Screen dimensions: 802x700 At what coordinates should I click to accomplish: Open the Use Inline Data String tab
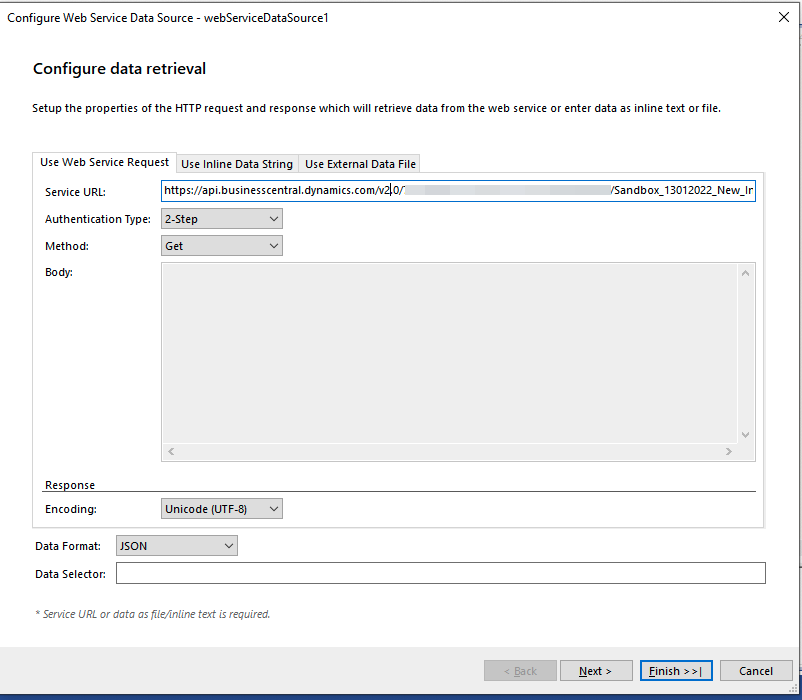[x=236, y=164]
